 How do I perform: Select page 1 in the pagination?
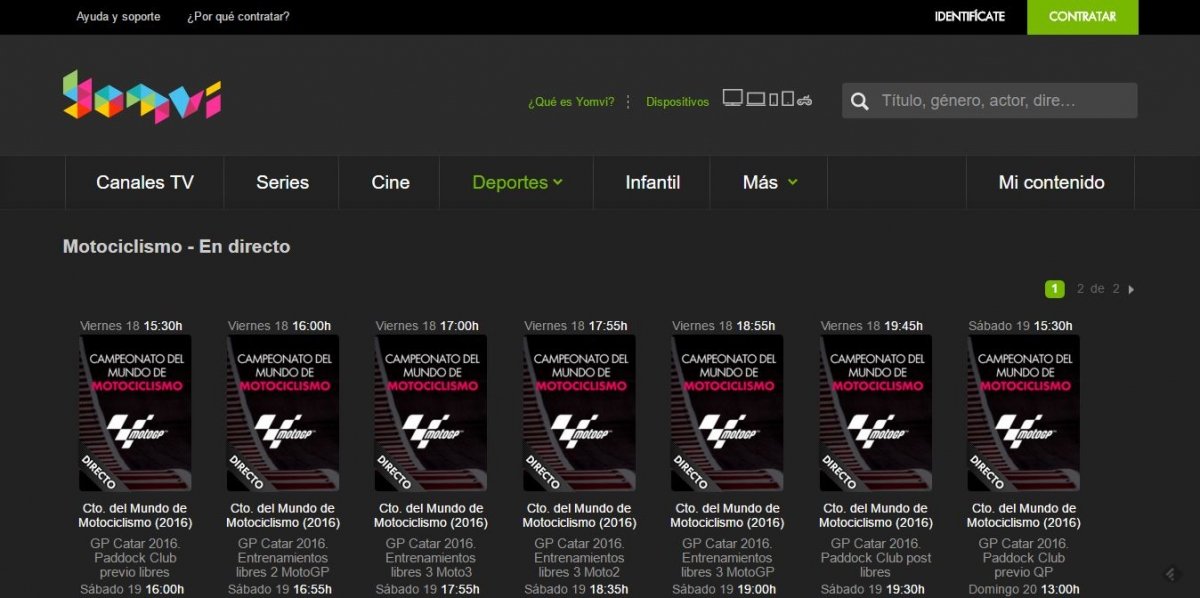(x=1054, y=289)
